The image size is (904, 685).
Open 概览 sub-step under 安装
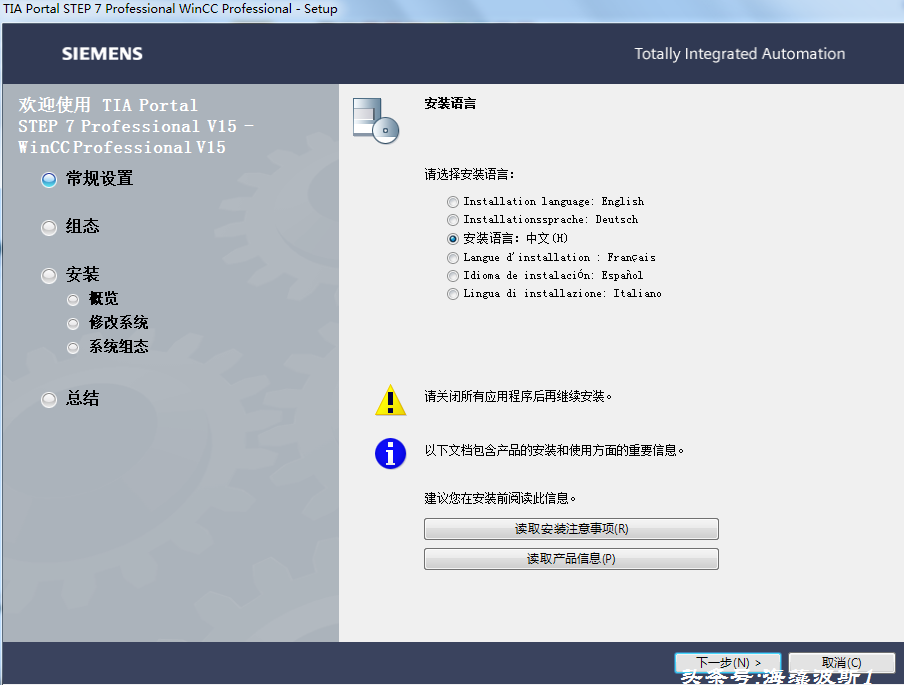coord(103,299)
